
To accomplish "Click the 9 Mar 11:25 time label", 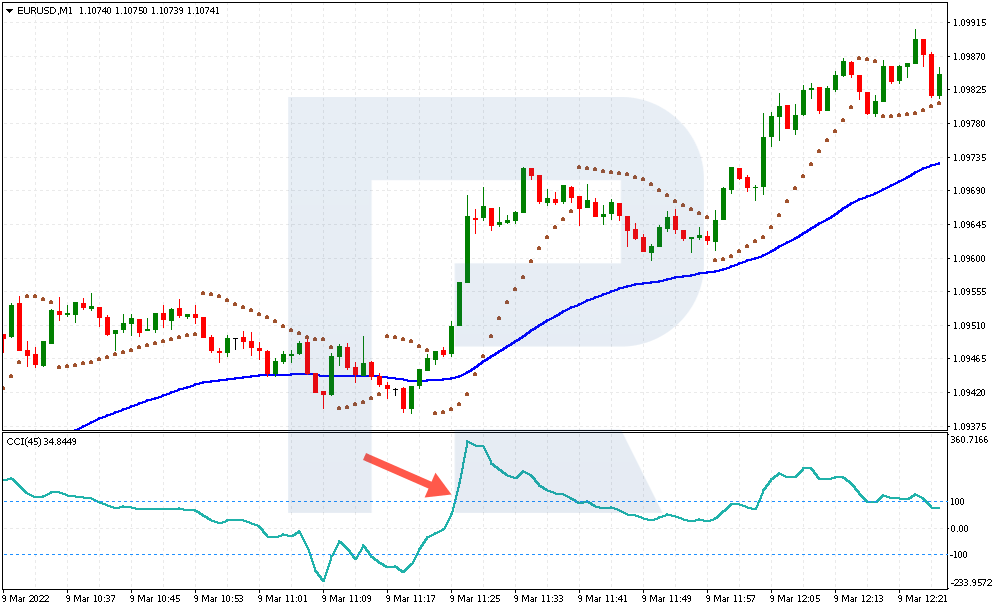I will 475,598.
